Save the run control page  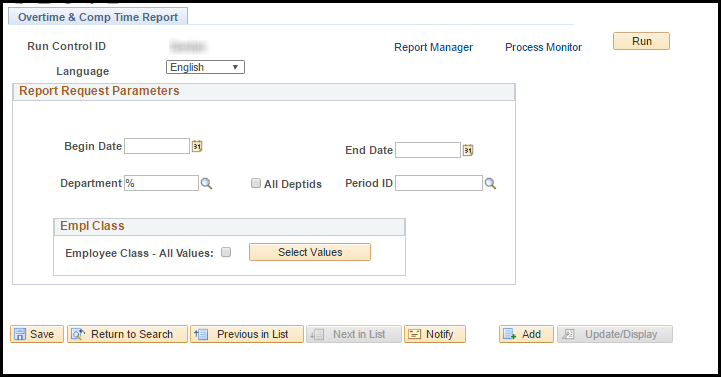pos(37,334)
